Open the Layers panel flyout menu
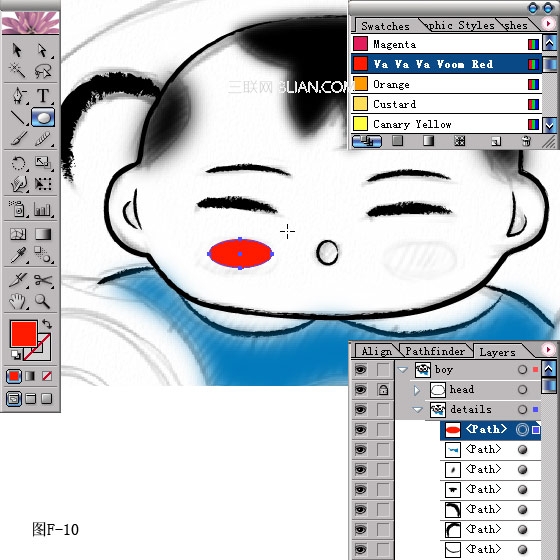The height and width of the screenshot is (560, 560). pos(548,349)
